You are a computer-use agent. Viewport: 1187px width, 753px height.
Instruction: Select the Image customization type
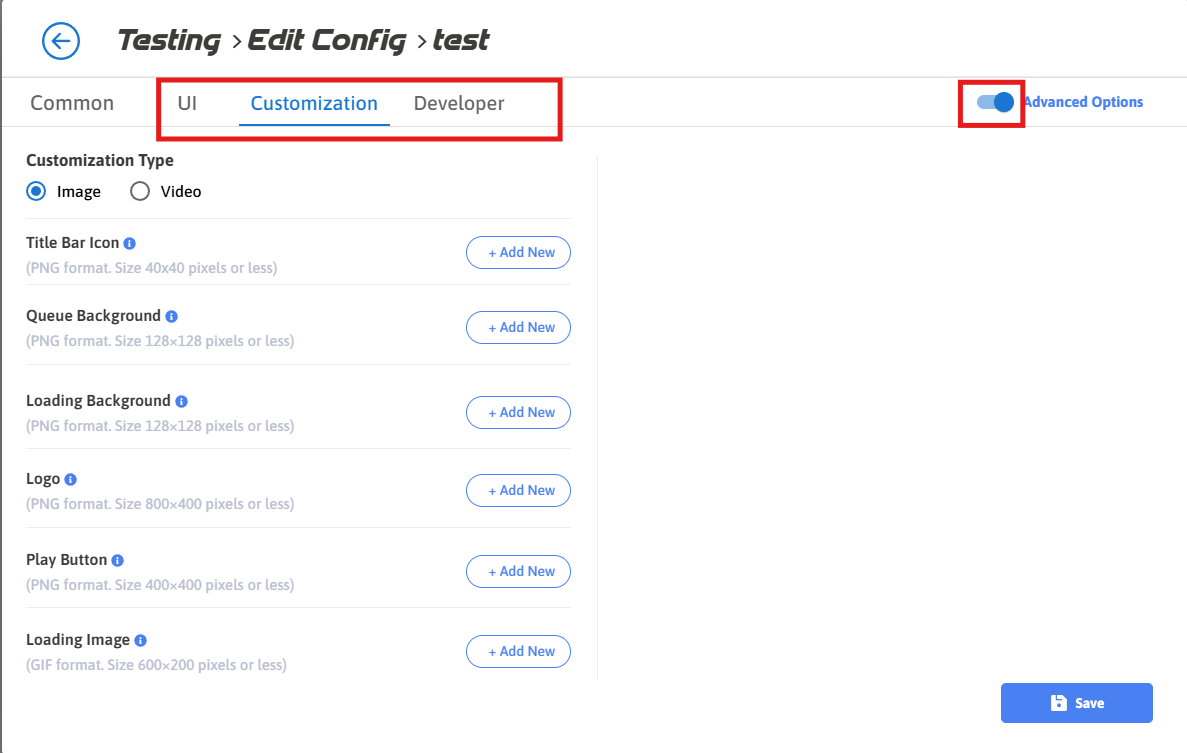[36, 191]
